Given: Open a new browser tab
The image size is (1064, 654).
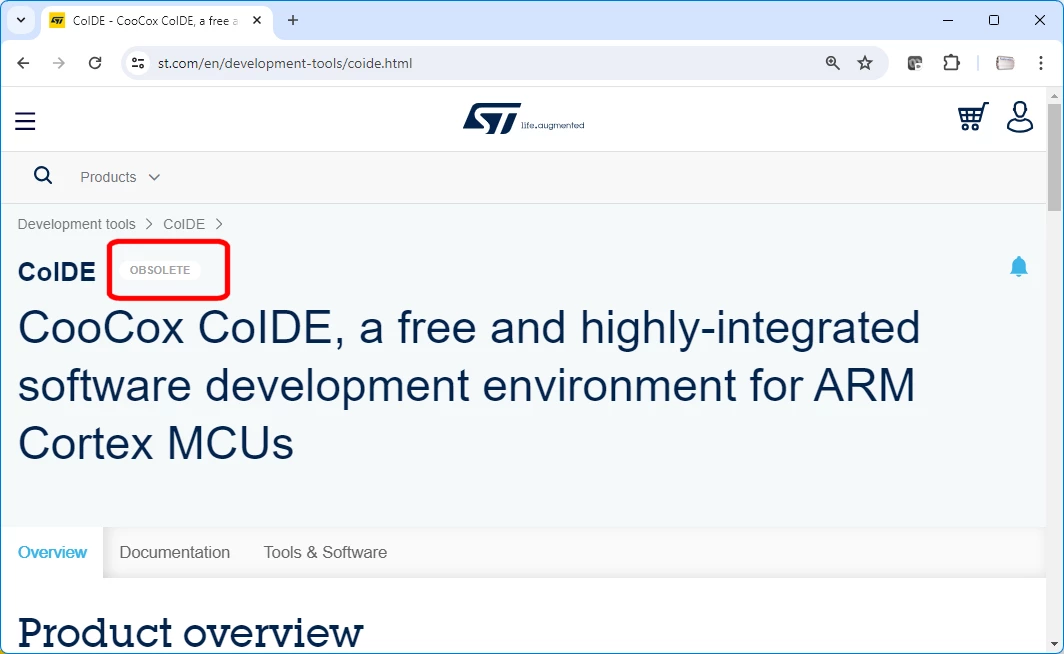Looking at the screenshot, I should pos(292,20).
